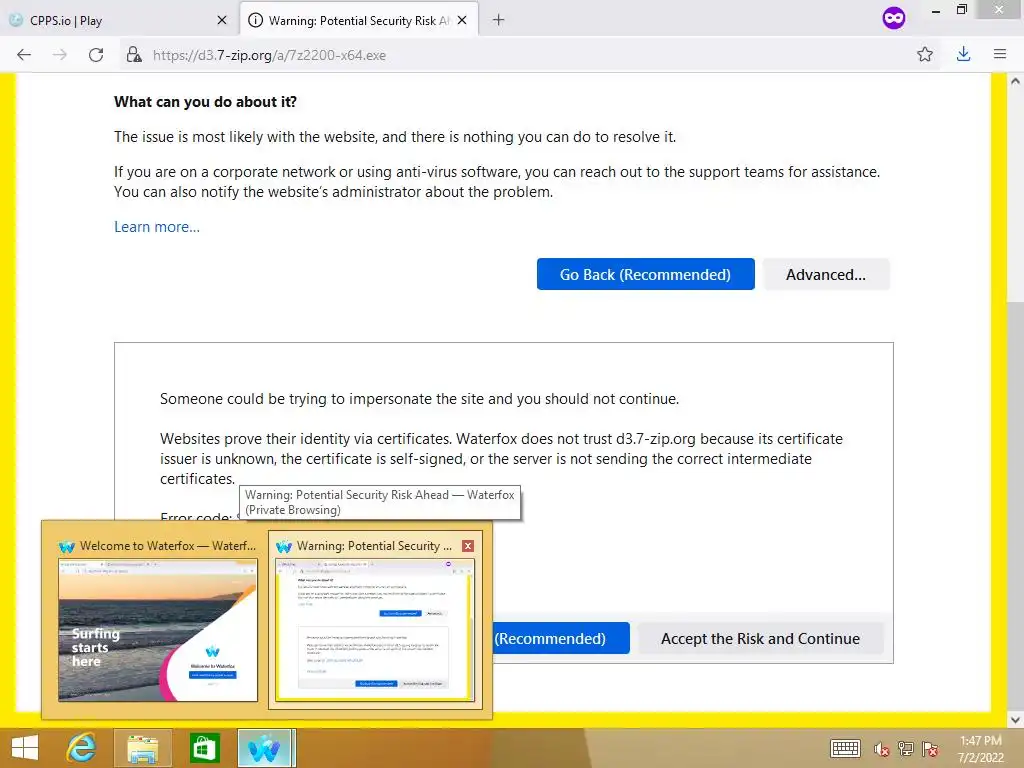1024x768 pixels.
Task: Open the lock warning site info icon
Action: click(134, 55)
